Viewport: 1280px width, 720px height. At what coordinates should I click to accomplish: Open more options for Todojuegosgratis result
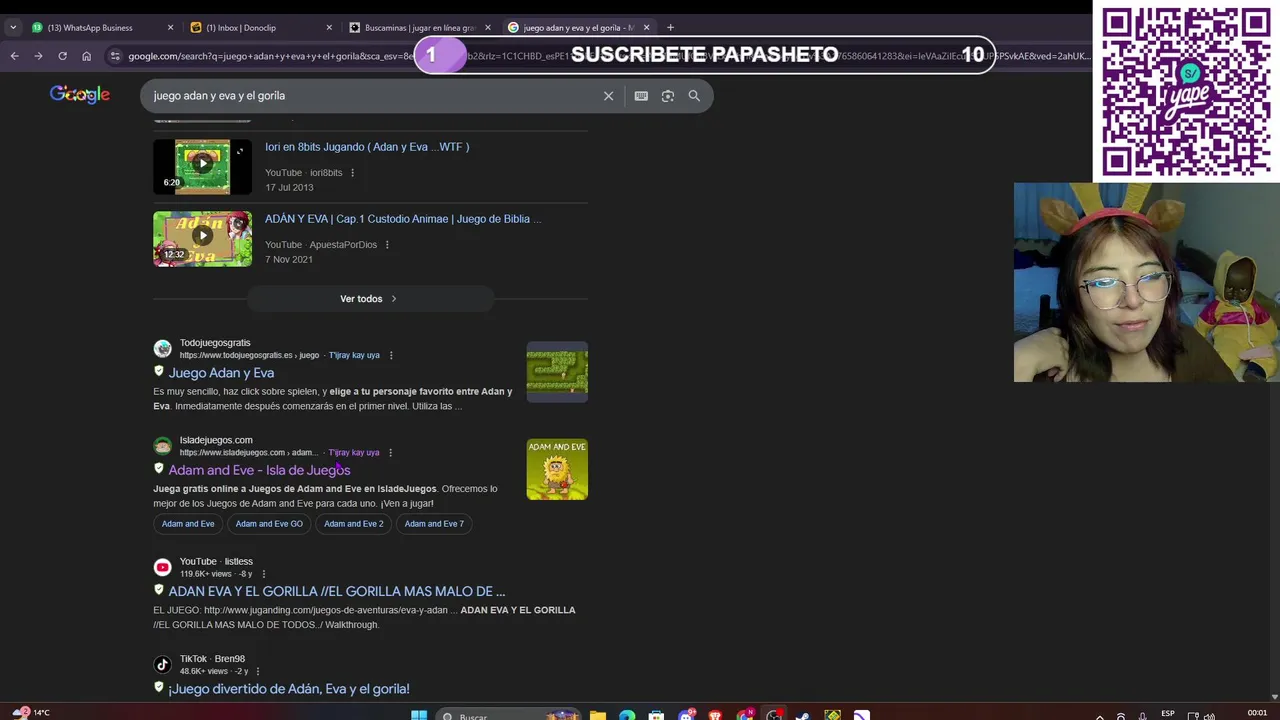[391, 355]
